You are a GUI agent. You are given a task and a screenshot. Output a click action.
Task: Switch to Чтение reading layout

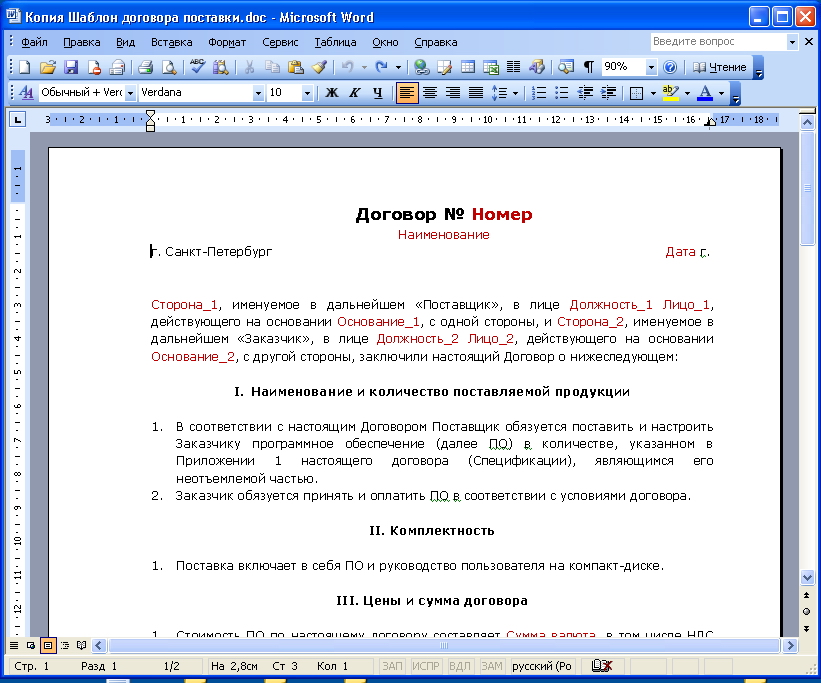(719, 67)
